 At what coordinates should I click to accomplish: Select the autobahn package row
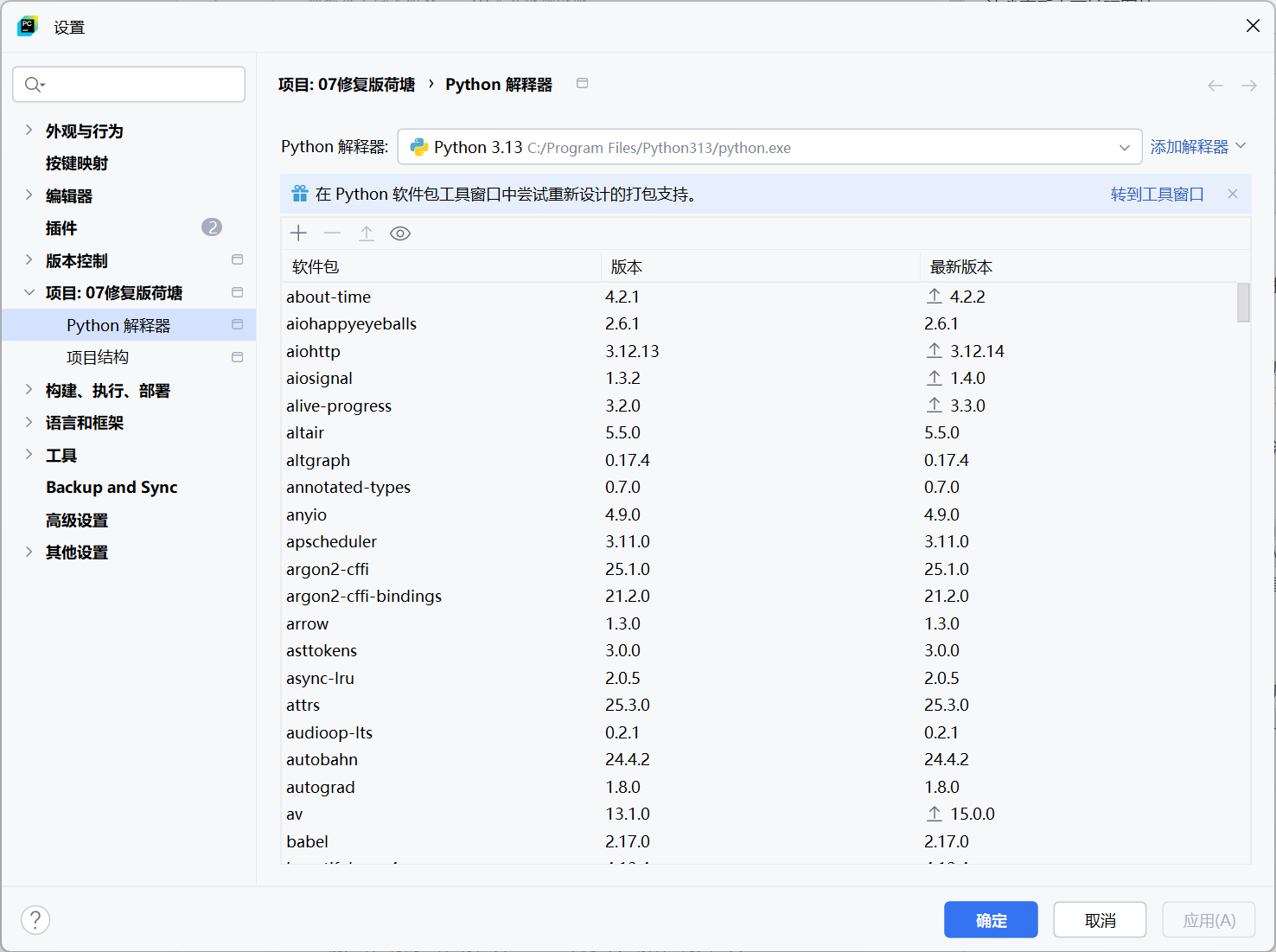pos(759,759)
